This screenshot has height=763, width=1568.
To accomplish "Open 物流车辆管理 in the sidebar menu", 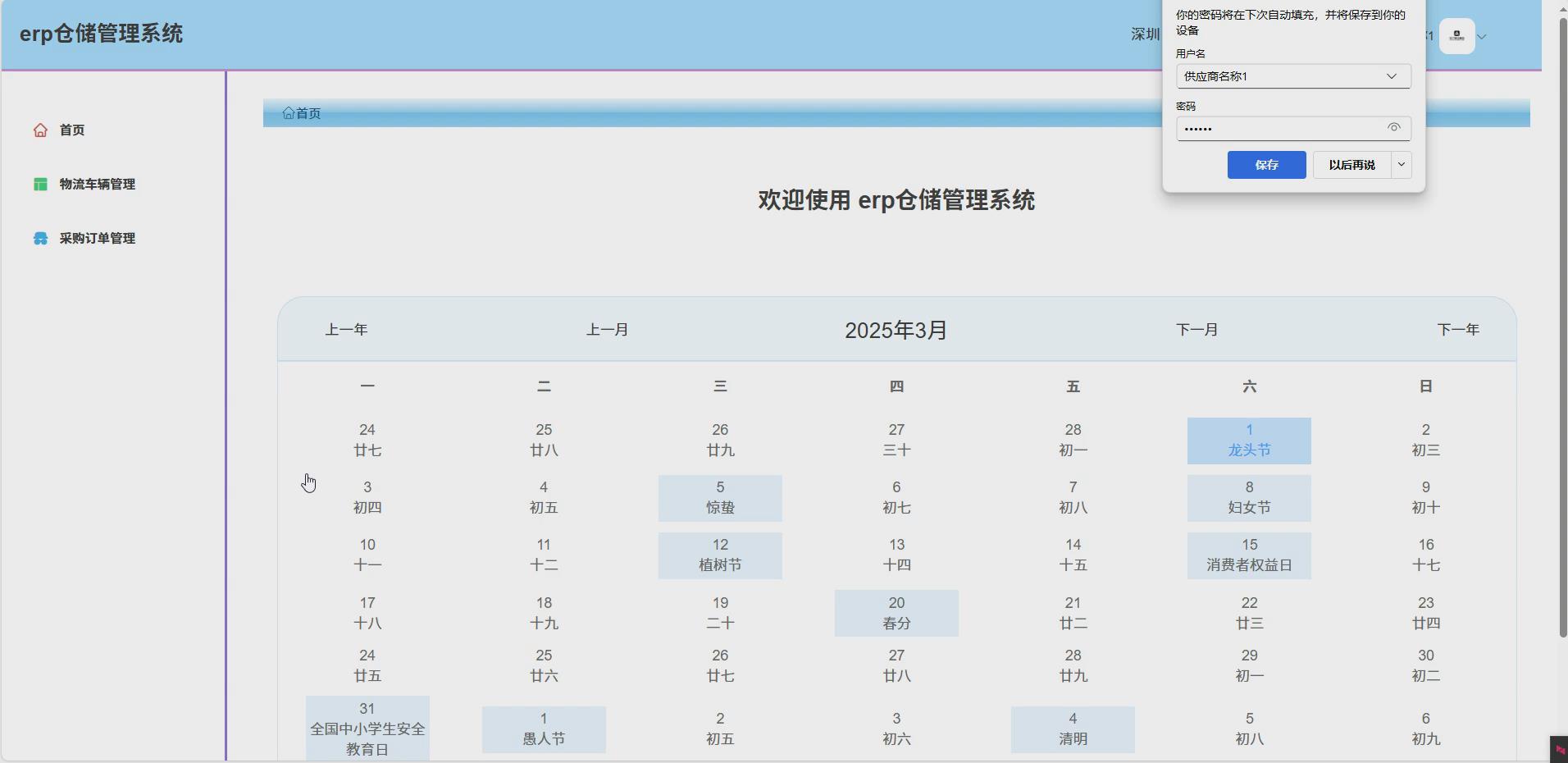I will (97, 184).
